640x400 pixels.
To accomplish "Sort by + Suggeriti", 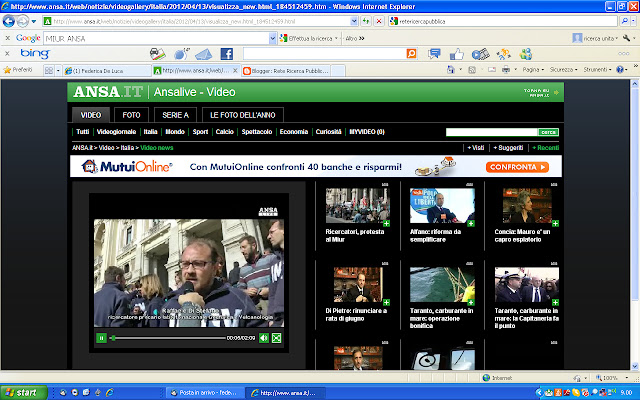I will click(508, 148).
